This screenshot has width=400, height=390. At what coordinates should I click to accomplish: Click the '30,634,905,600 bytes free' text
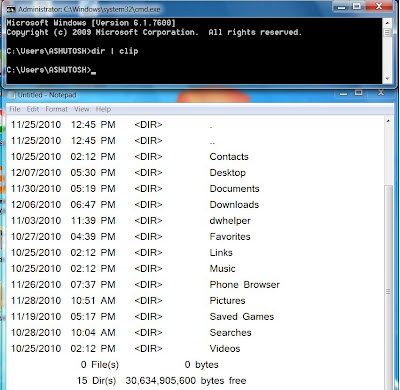coord(186,381)
